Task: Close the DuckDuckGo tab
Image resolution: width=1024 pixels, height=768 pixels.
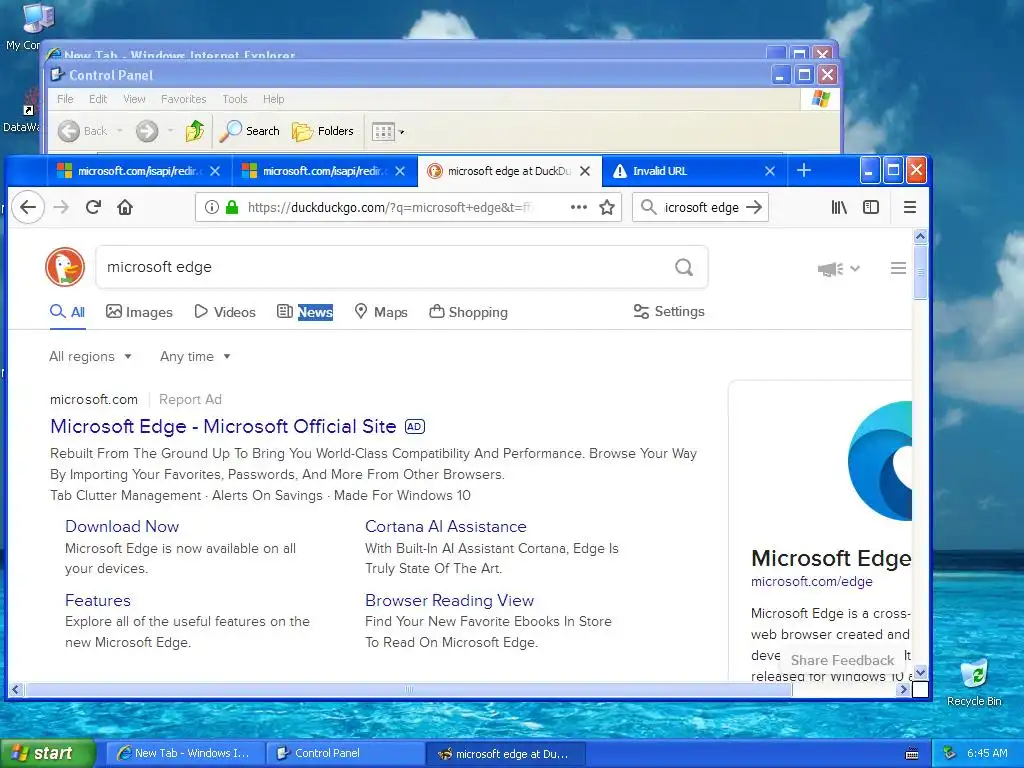Action: pyautogui.click(x=585, y=171)
